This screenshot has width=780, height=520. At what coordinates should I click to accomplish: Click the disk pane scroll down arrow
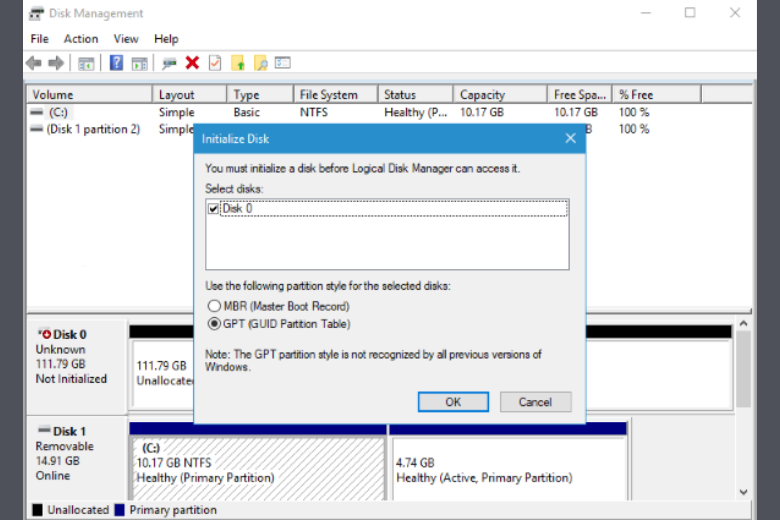743,491
